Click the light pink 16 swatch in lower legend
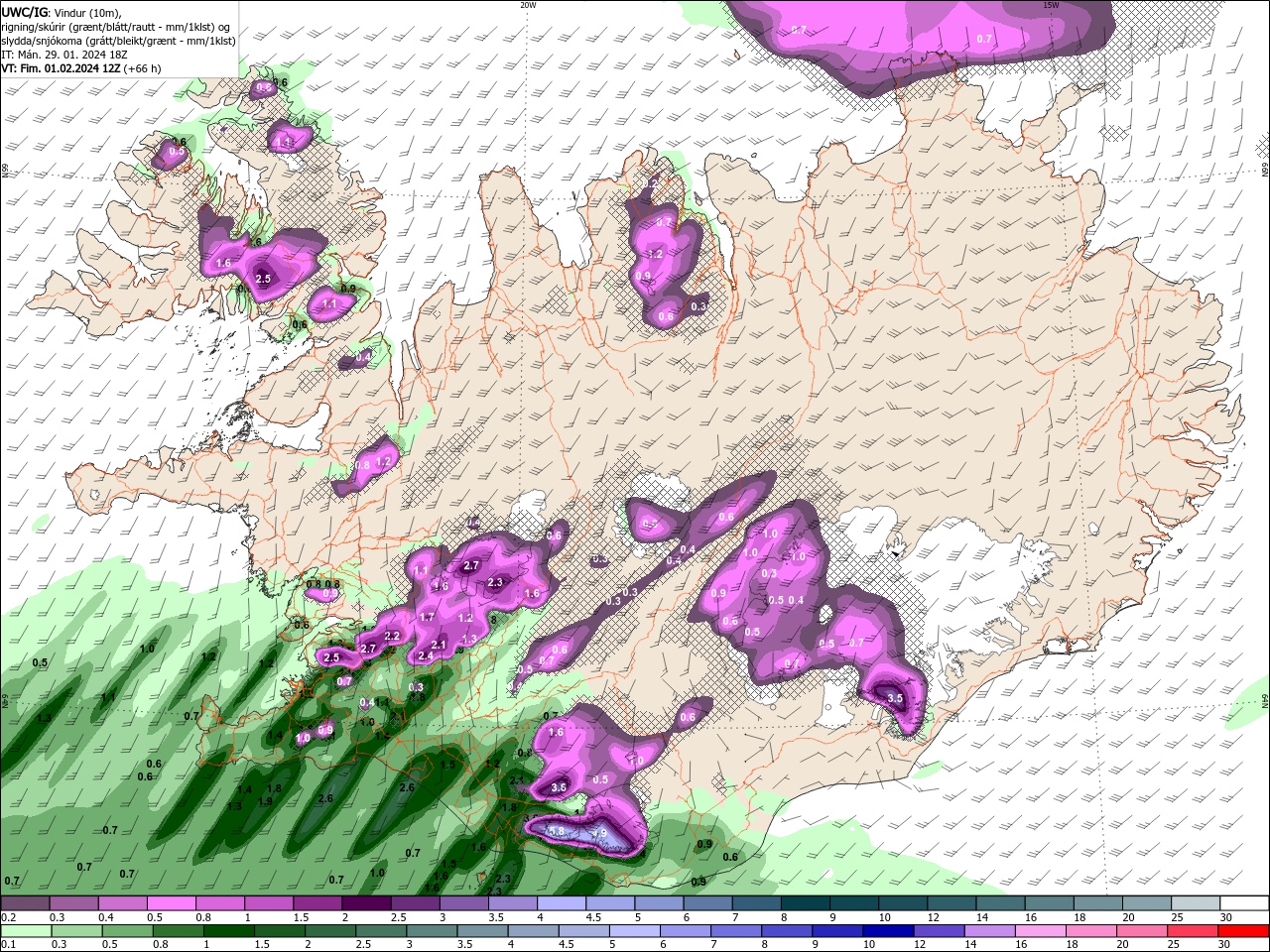 [1041, 931]
